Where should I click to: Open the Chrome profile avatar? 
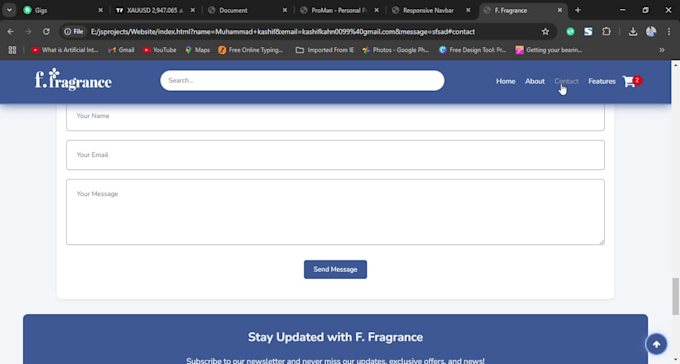click(x=651, y=32)
